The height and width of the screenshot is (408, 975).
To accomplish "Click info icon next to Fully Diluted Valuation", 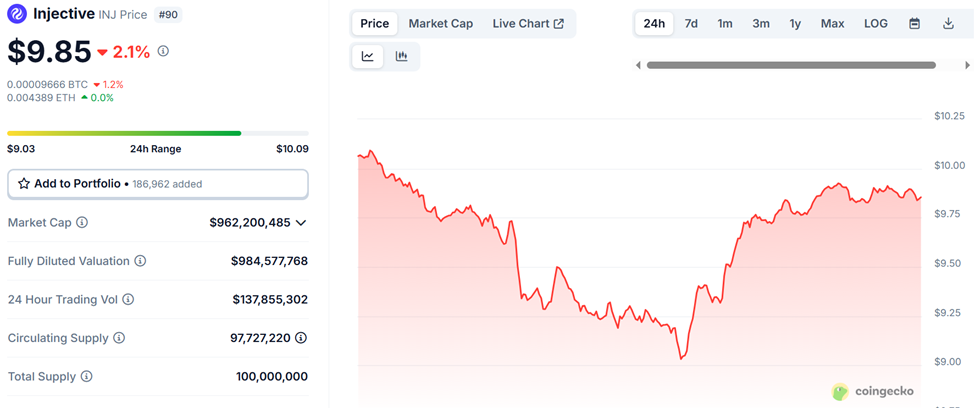I will 141,261.
